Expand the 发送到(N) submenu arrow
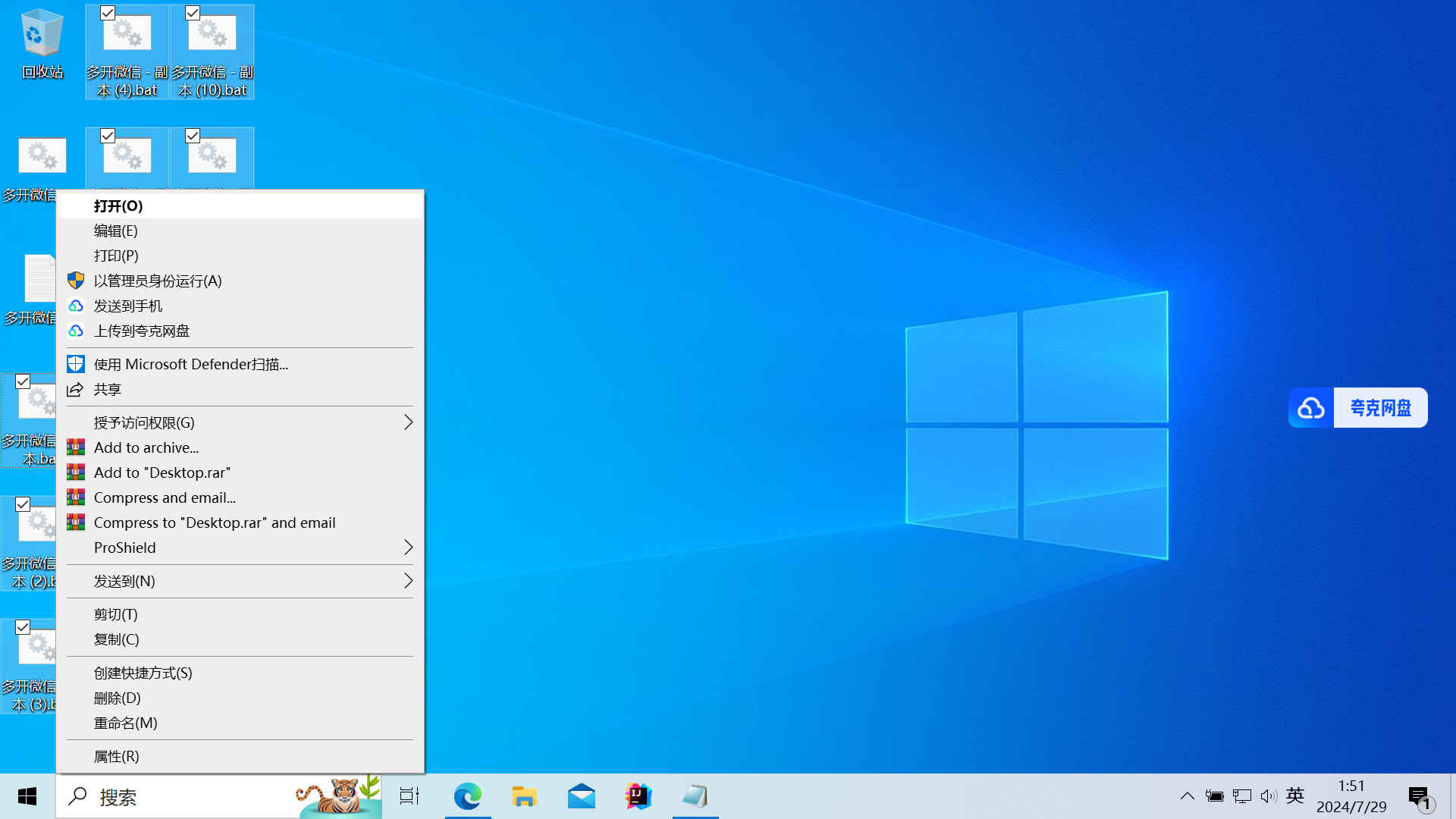This screenshot has height=819, width=1456. coord(408,581)
